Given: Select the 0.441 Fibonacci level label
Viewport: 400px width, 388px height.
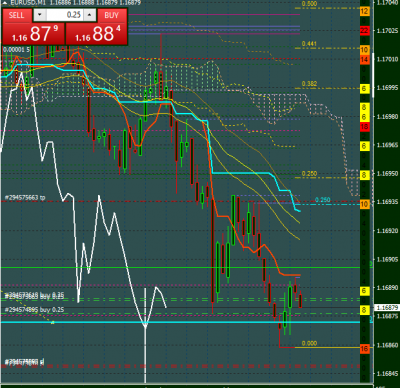Looking at the screenshot, I should pos(309,44).
